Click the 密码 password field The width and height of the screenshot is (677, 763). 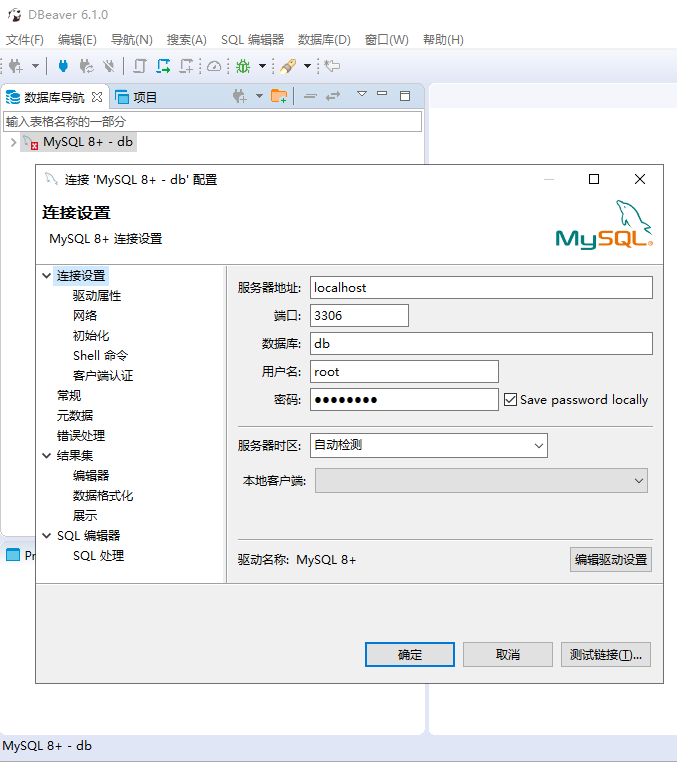tap(404, 400)
